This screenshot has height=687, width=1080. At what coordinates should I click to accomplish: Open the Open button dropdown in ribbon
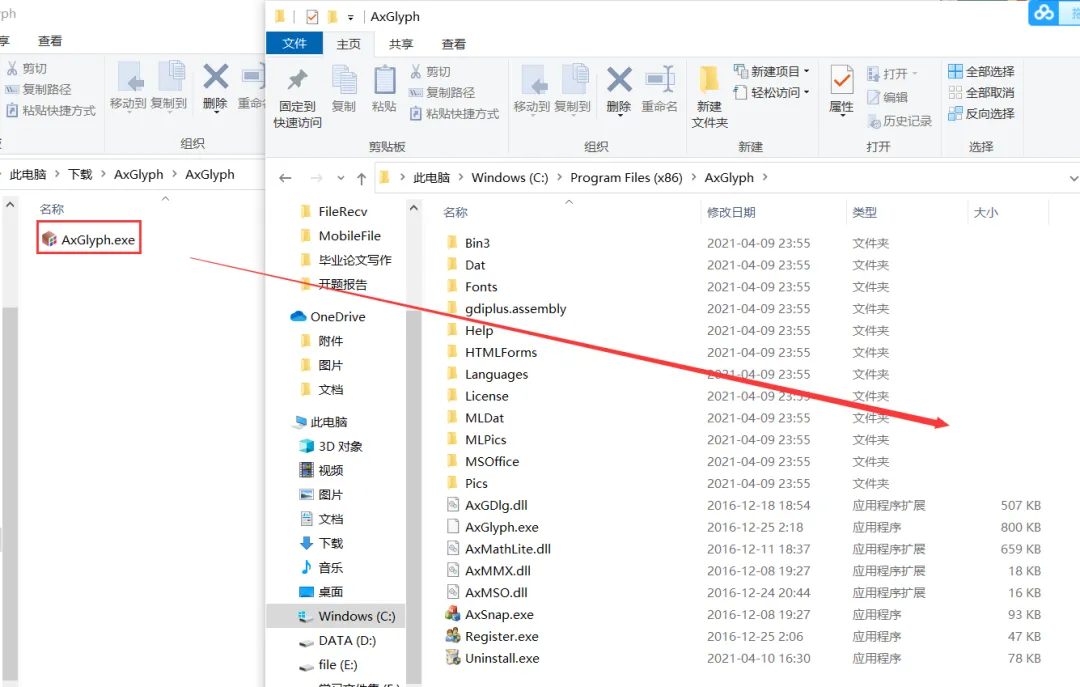point(893,73)
